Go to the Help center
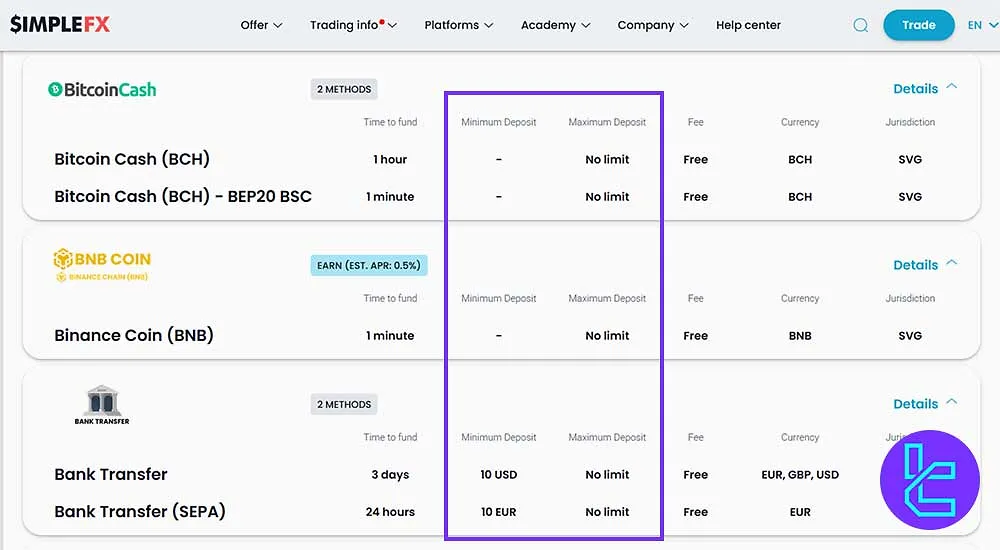The width and height of the screenshot is (1000, 550). [x=748, y=25]
